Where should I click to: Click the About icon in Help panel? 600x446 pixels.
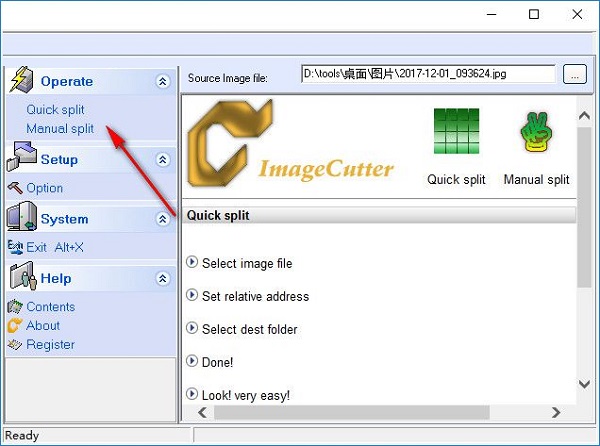click(15, 326)
